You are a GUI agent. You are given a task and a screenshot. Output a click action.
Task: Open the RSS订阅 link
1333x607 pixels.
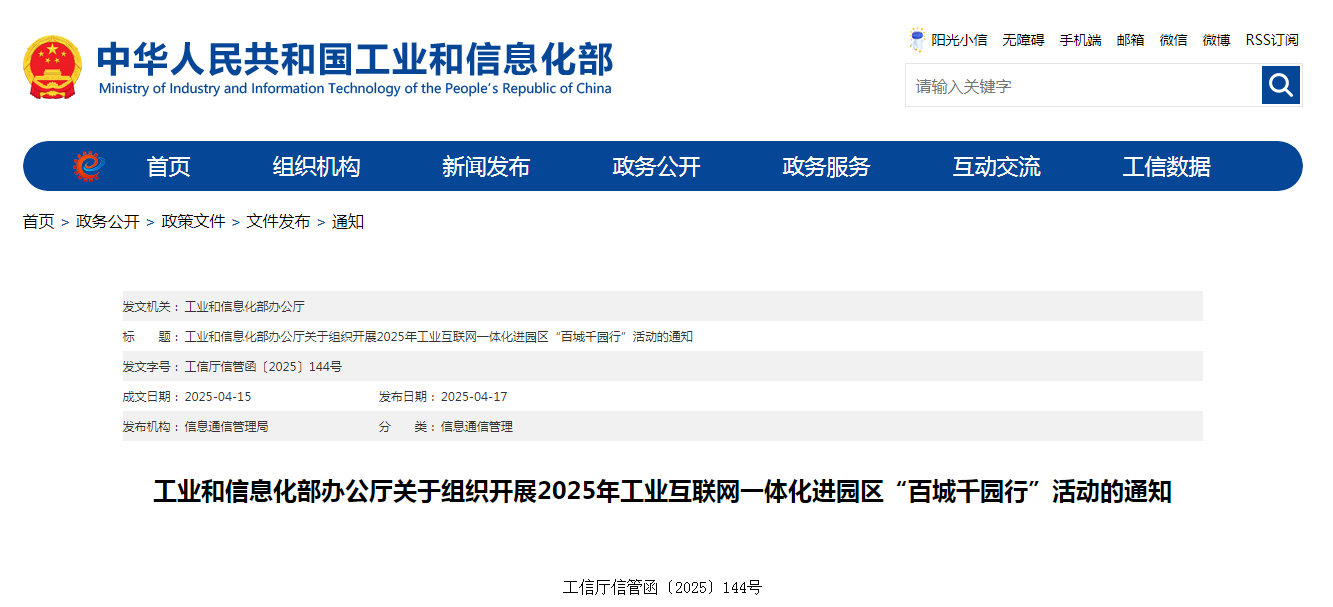point(1272,40)
